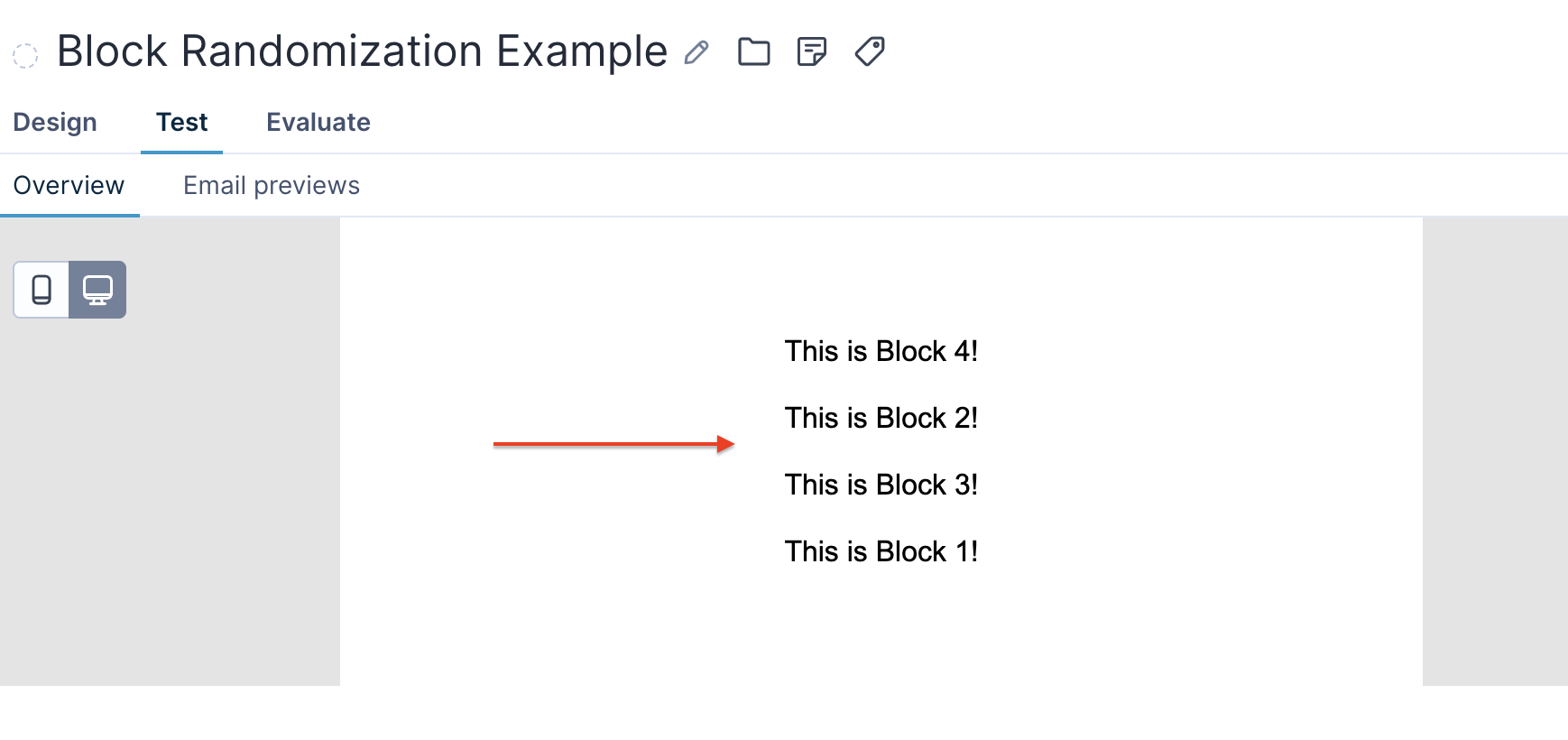Click the text "This is Block 1!"
The width and height of the screenshot is (1568, 740).
click(x=881, y=551)
